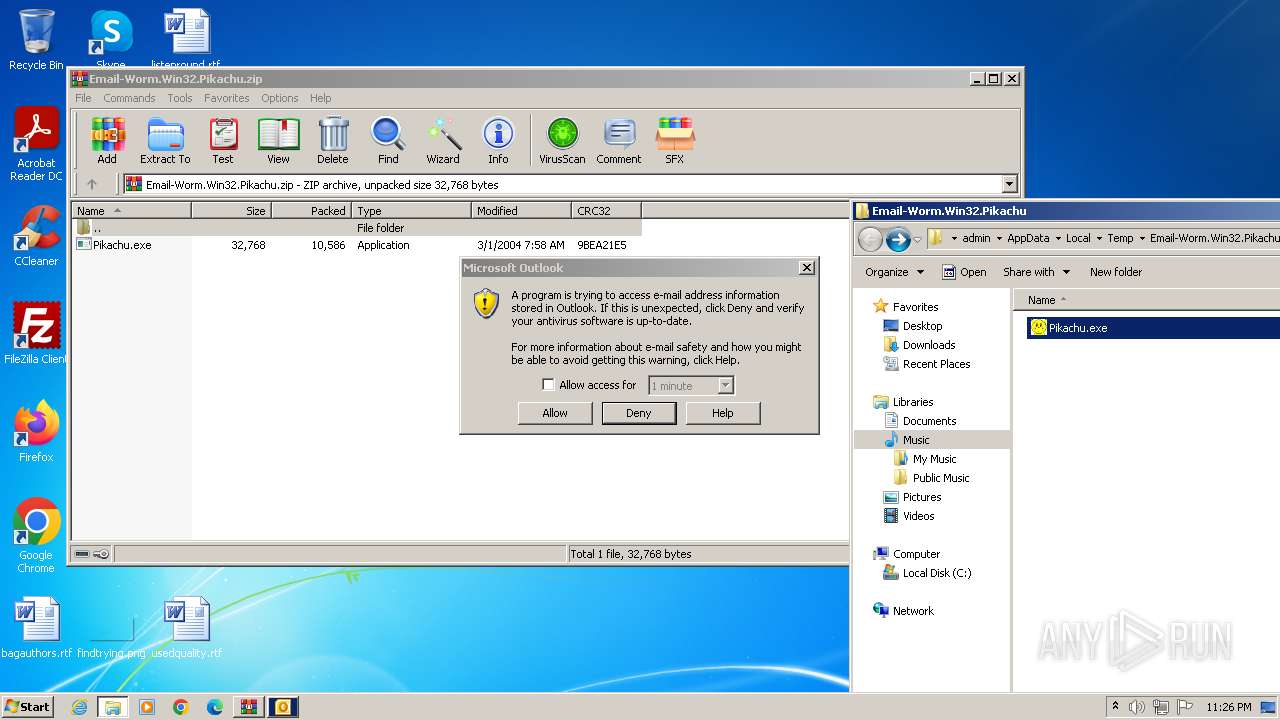1280x720 pixels.
Task: Show hidden system tray icons
Action: 1115,707
